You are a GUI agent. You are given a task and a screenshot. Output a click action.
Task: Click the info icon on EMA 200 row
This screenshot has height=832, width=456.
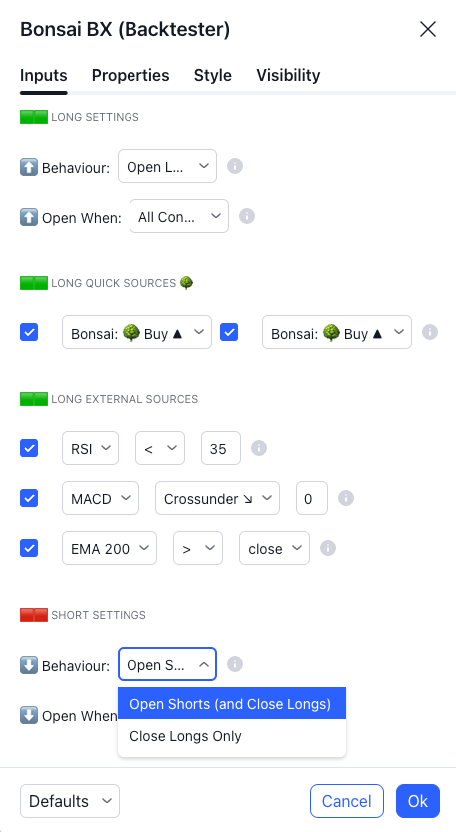pos(328,548)
